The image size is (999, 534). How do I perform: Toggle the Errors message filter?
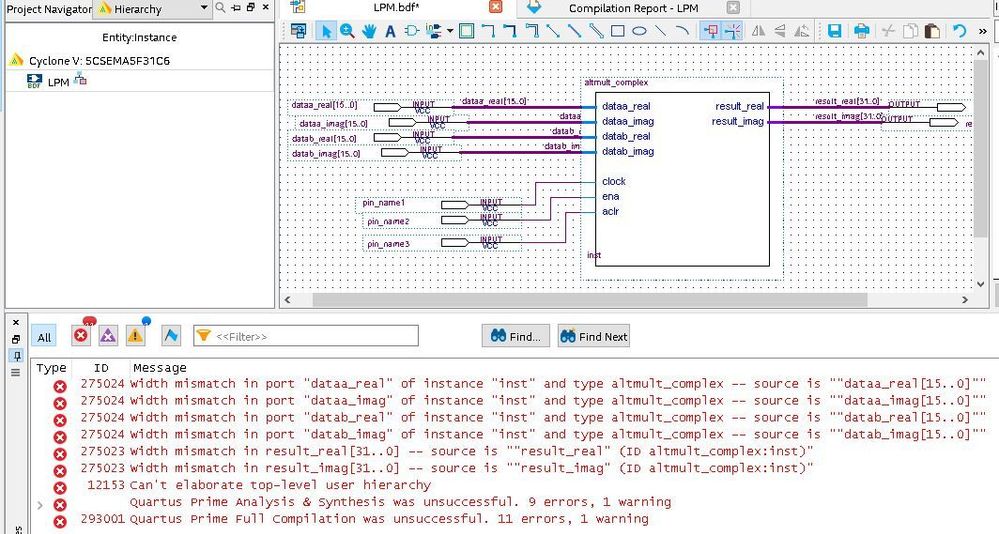pyautogui.click(x=82, y=336)
